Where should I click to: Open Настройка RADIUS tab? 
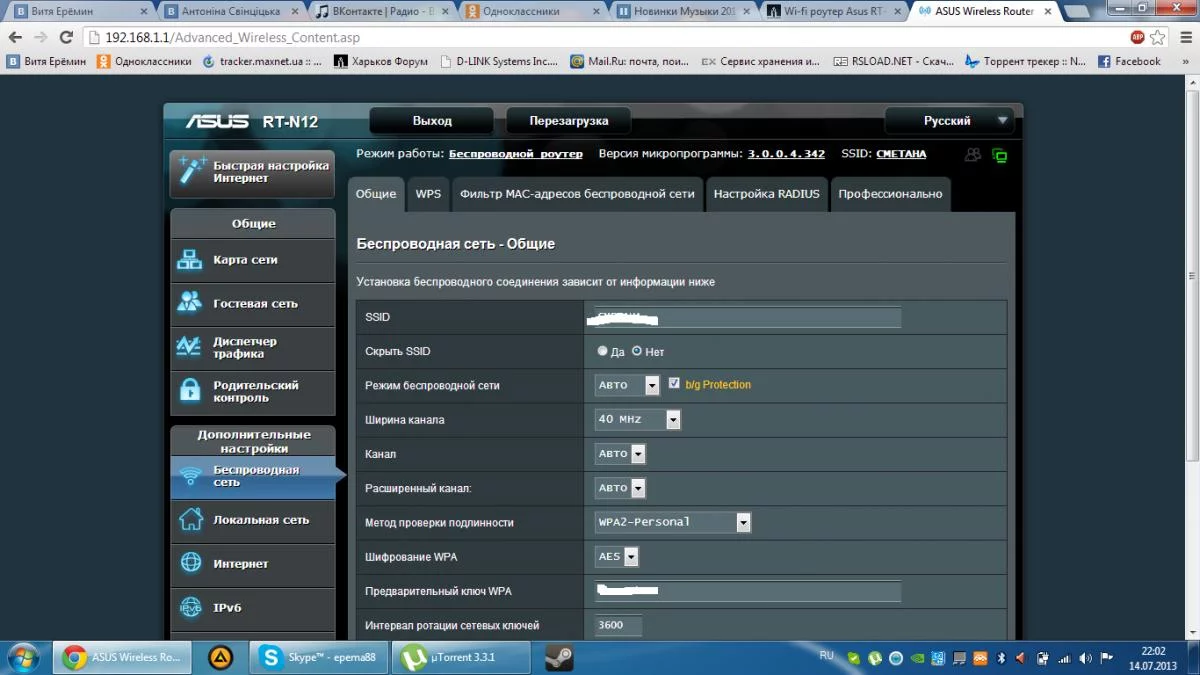(766, 194)
